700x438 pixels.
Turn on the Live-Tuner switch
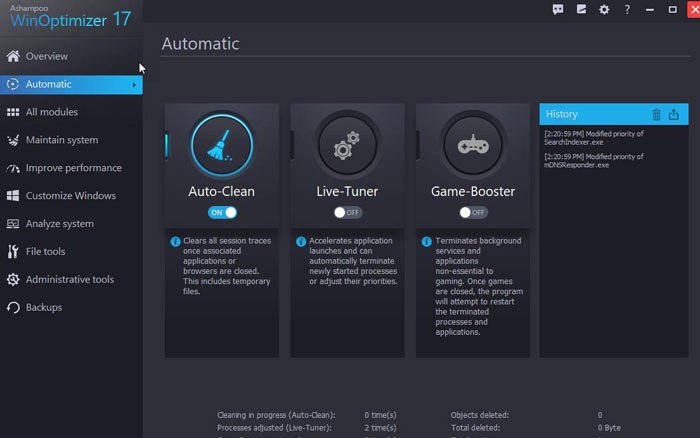[x=348, y=213]
